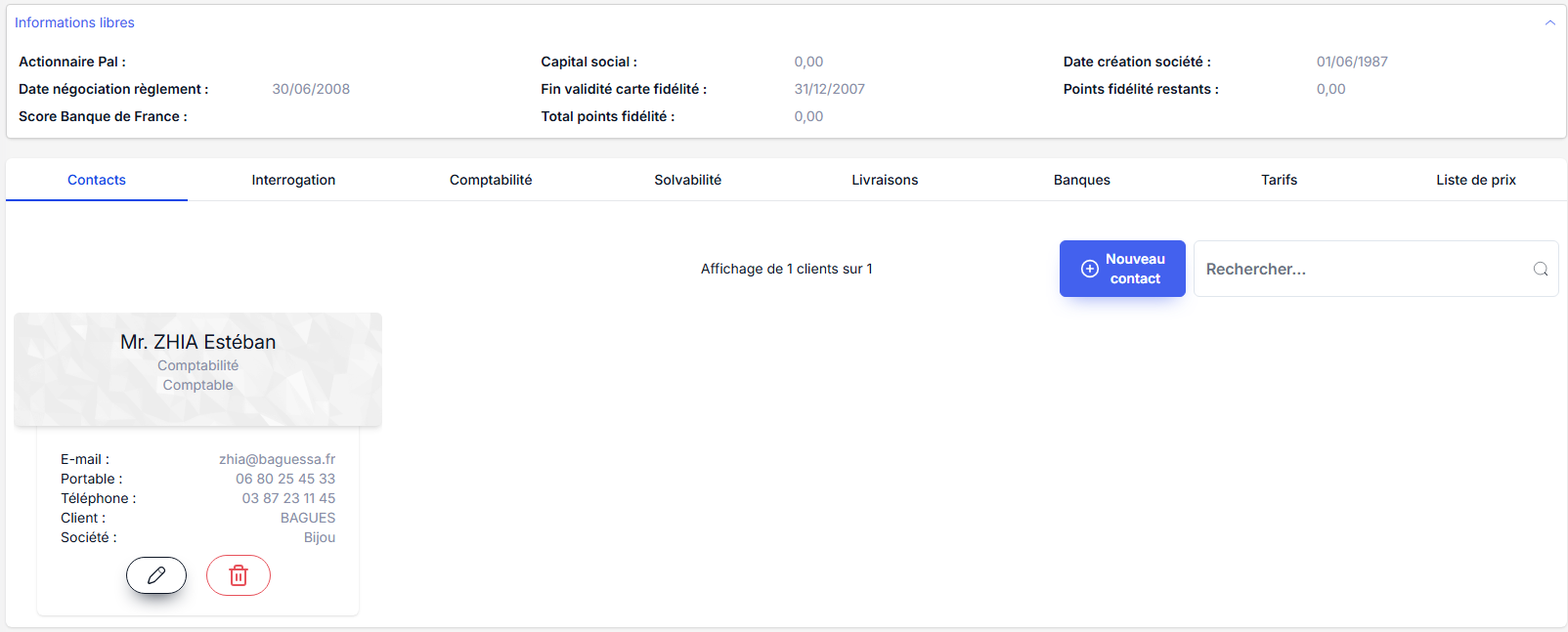Edit the ZHIA Estéban contact with pencil icon

[x=156, y=575]
